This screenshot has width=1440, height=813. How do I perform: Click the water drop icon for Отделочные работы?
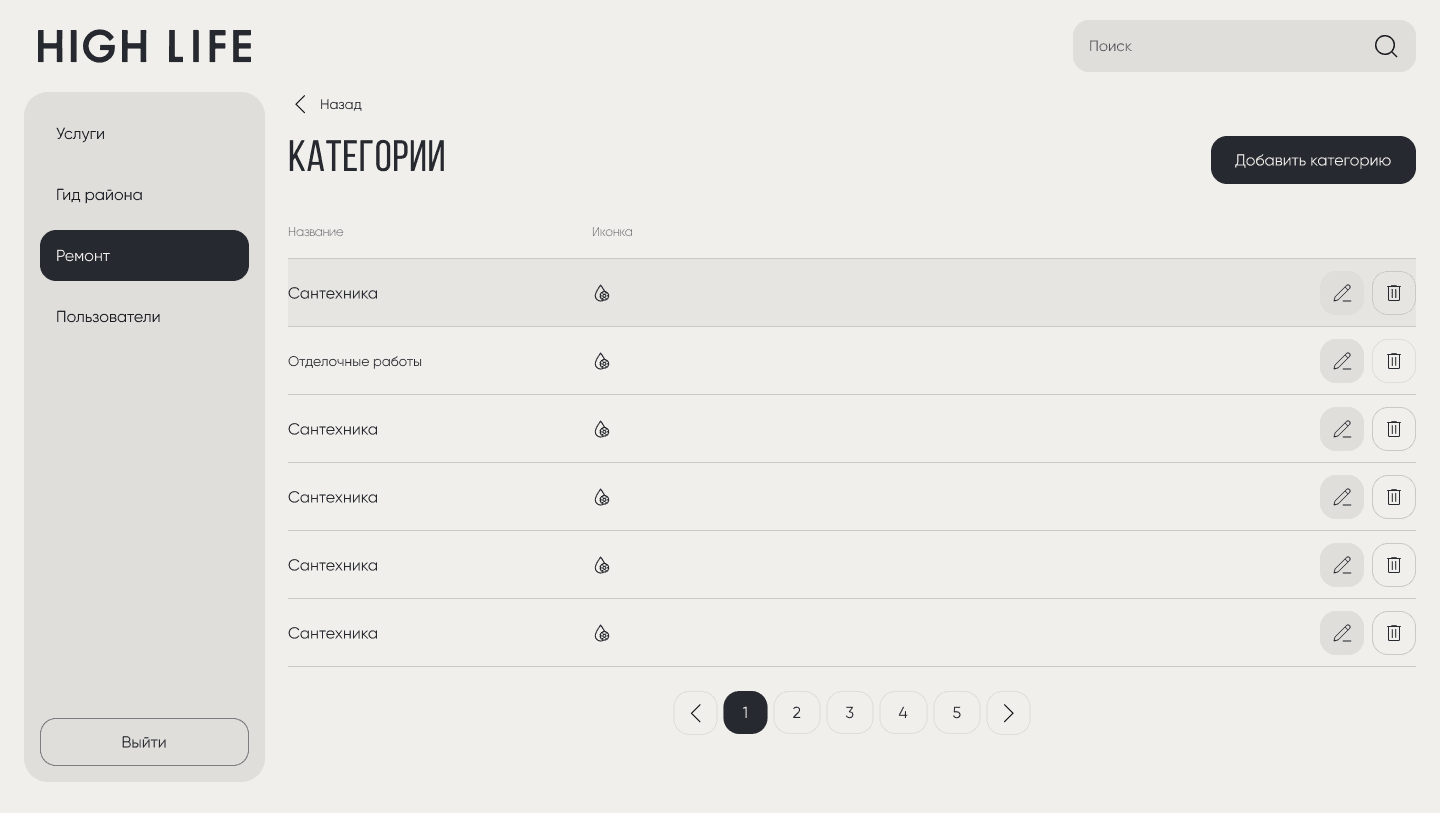pyautogui.click(x=601, y=362)
